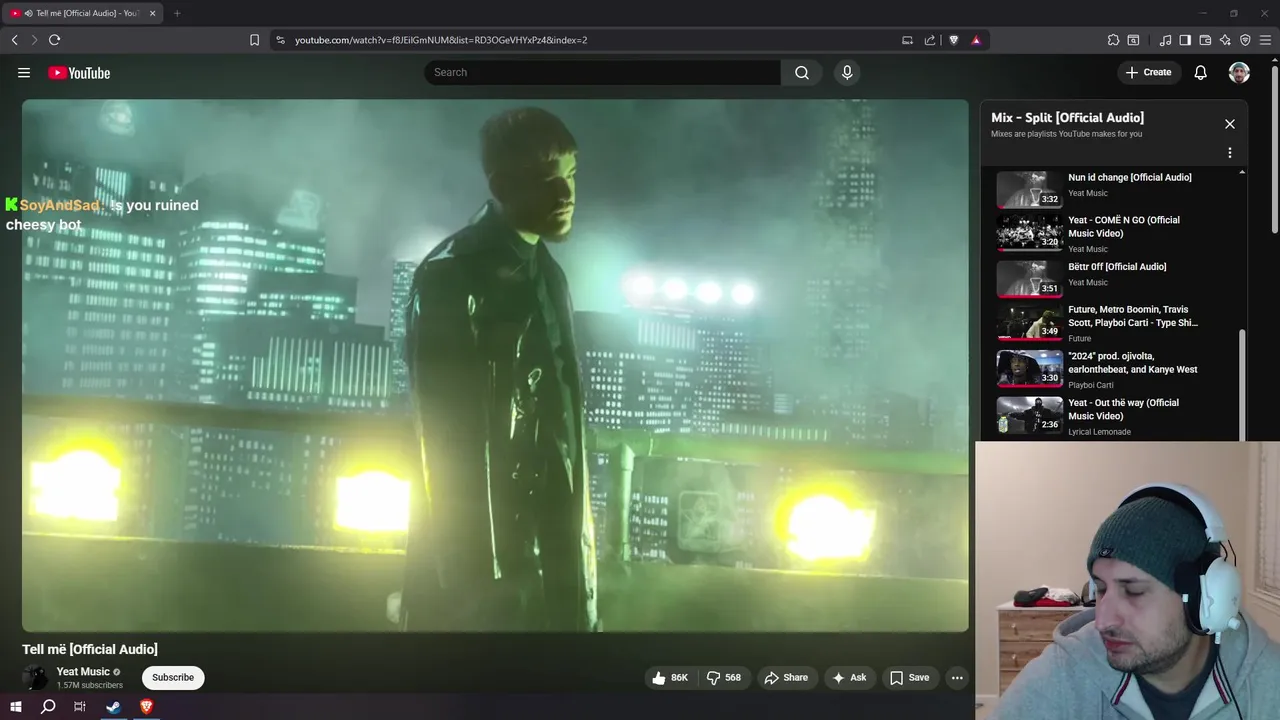Activate voice search microphone
1280x720 pixels.
pos(847,72)
